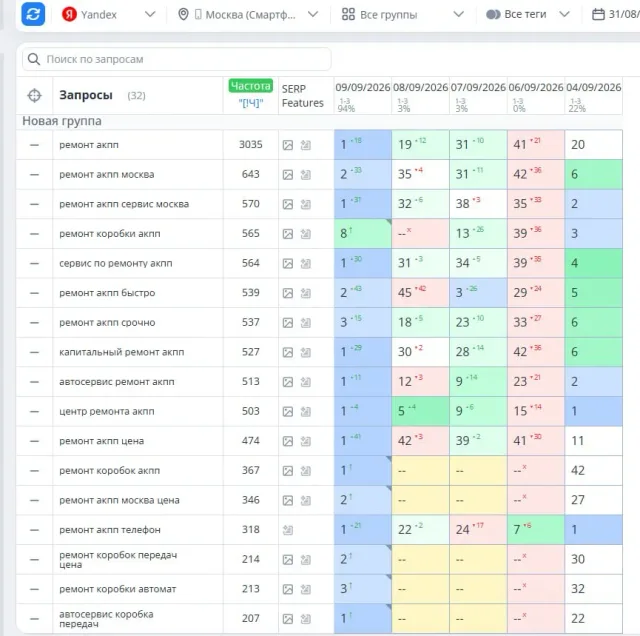Click the image SERP icon for ремонт акпп
Viewport: 640px width, 636px height.
pos(288,145)
